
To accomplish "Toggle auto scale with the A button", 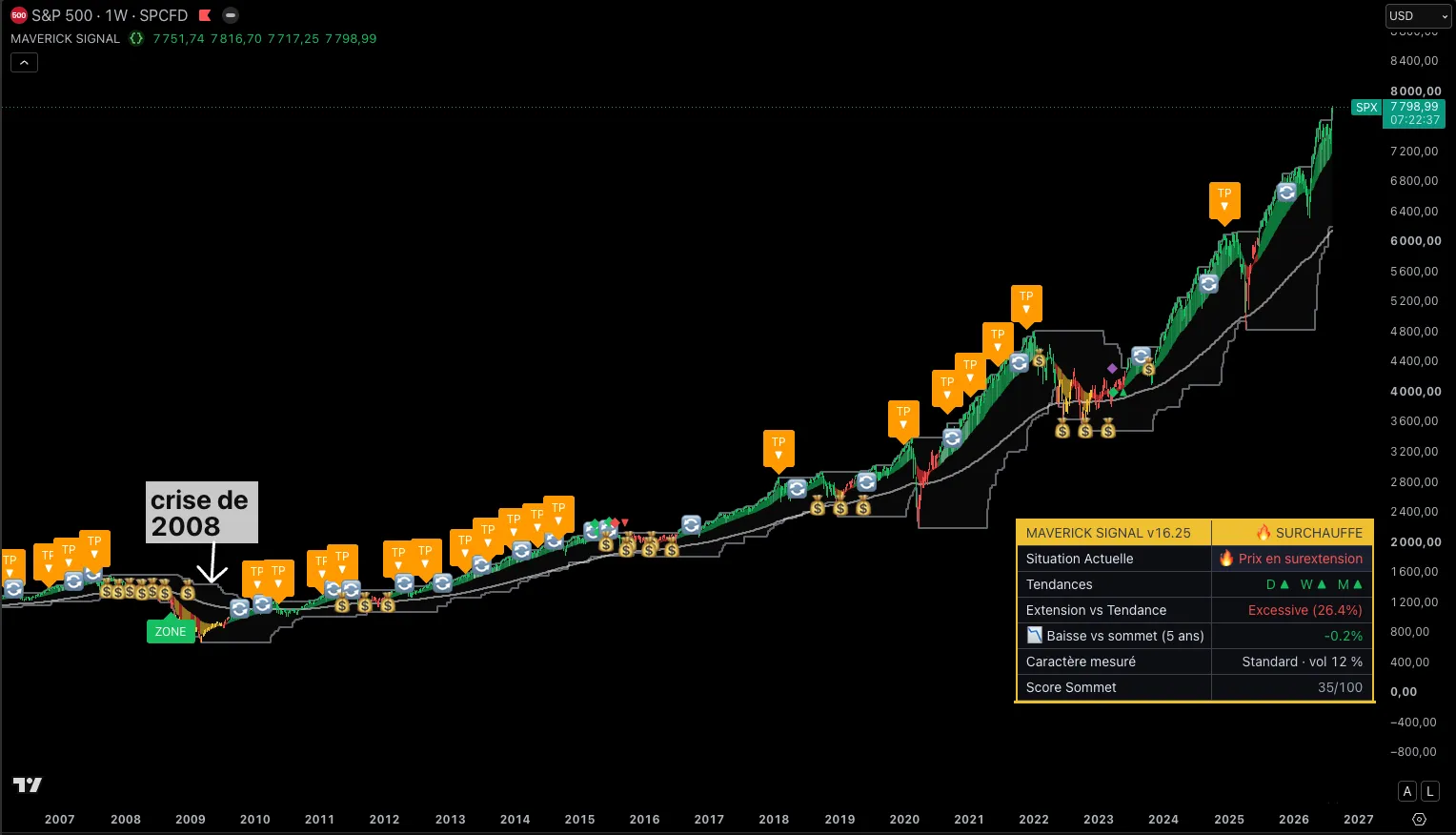I will pyautogui.click(x=1407, y=791).
